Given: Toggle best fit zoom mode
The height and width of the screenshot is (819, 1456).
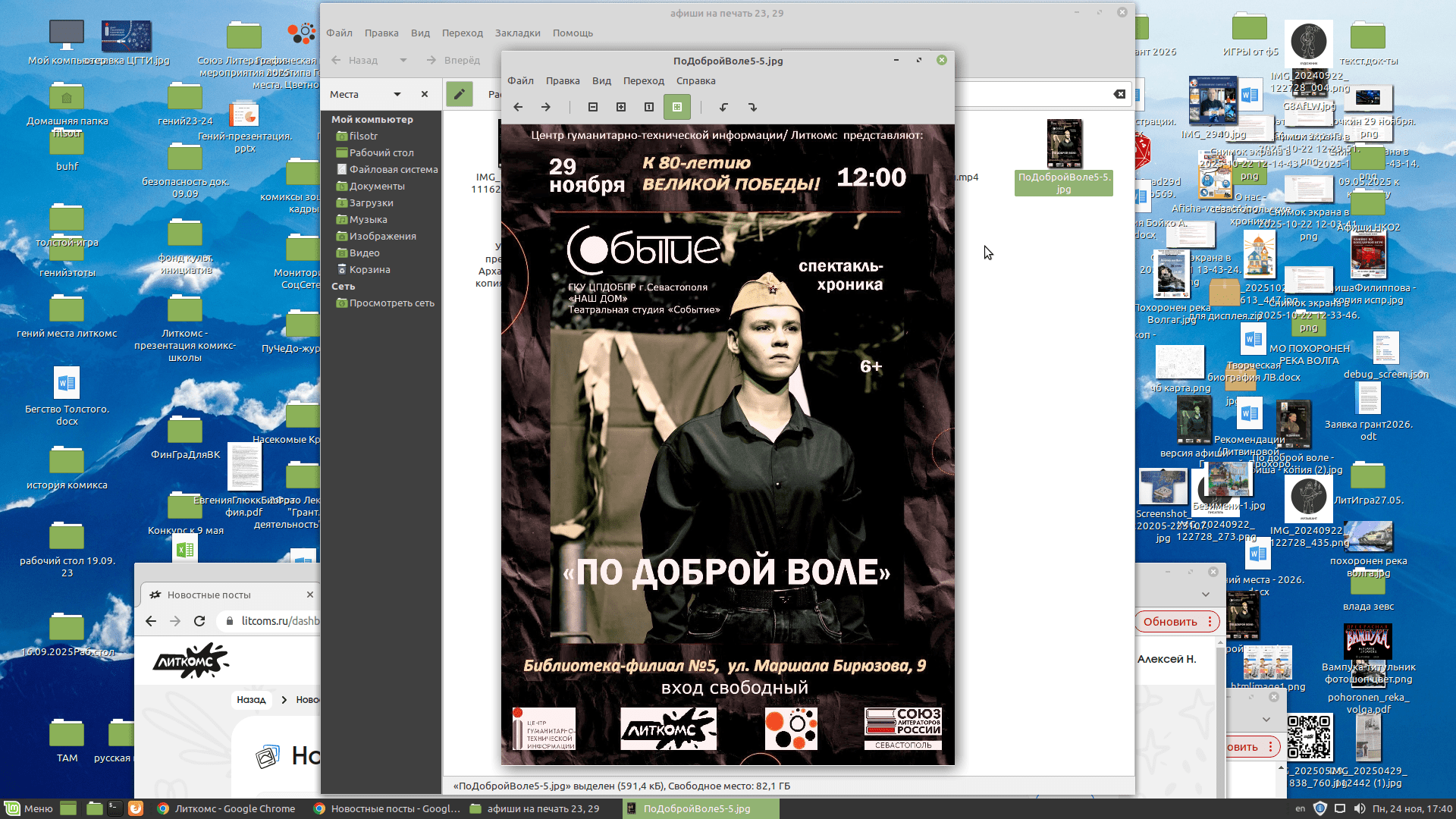Looking at the screenshot, I should [677, 107].
